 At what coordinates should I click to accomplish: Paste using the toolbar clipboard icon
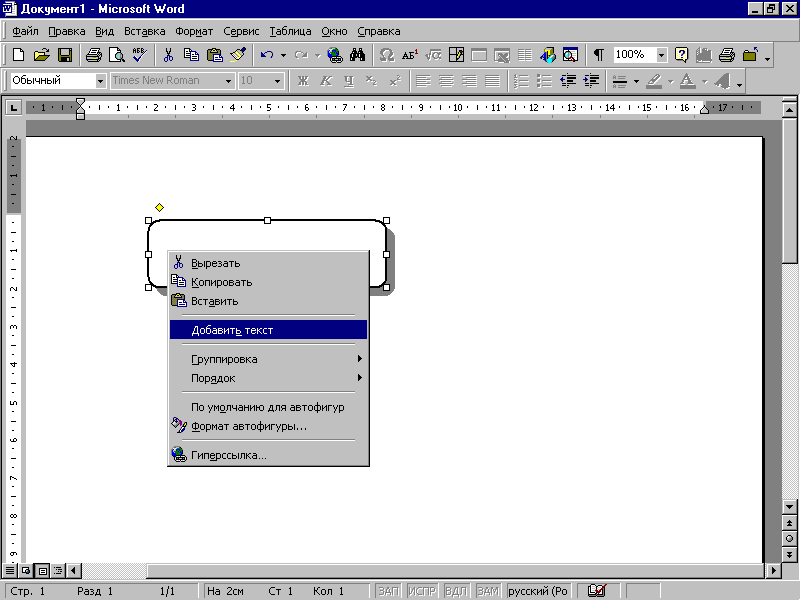[x=215, y=55]
